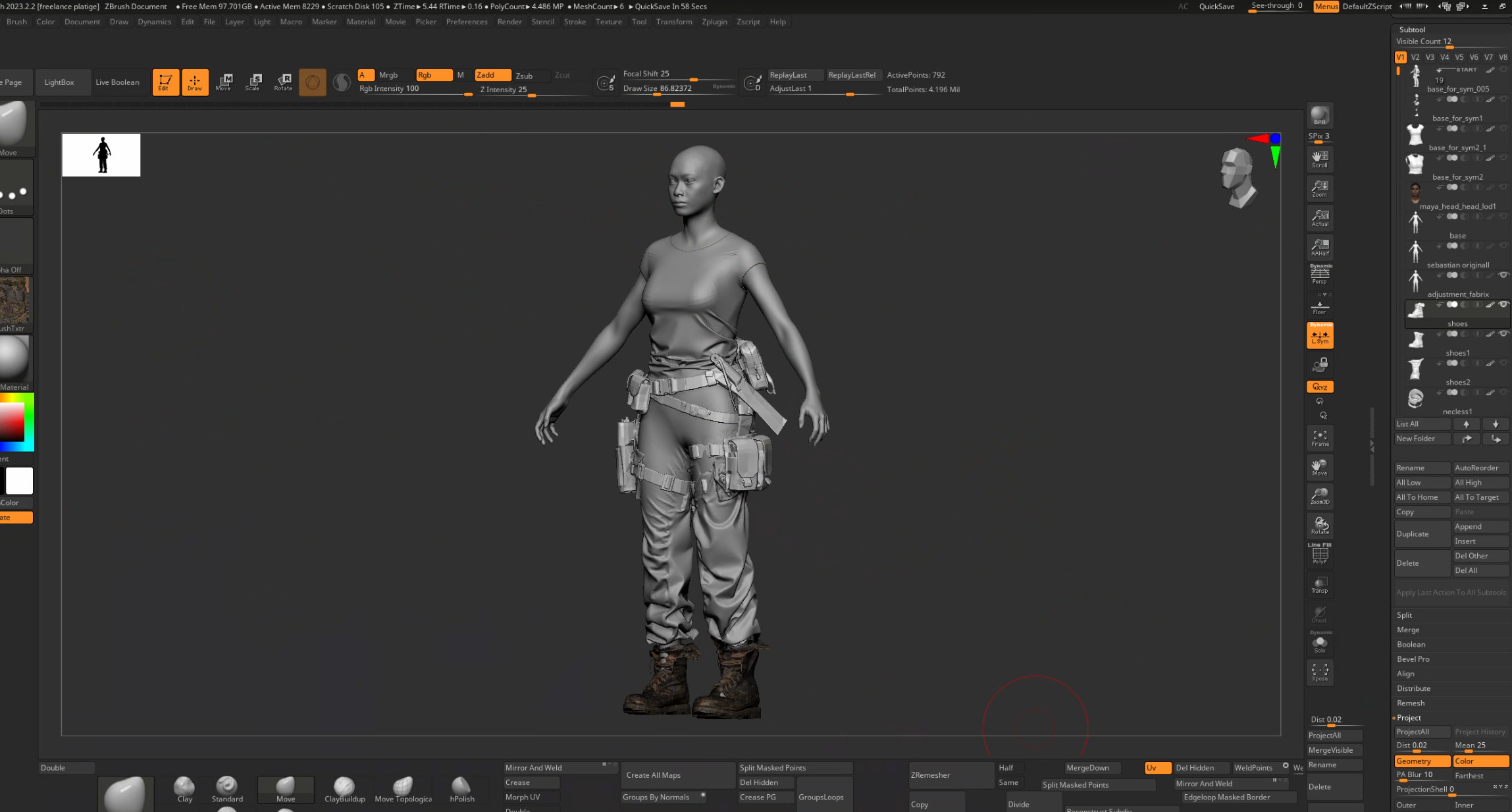Expand the Remesh section
1512x812 pixels.
(1411, 703)
